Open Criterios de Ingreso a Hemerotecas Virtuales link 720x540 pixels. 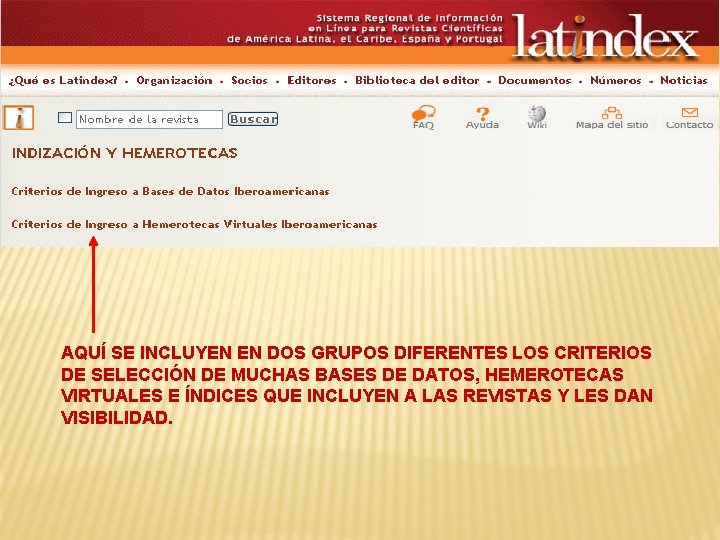(194, 225)
